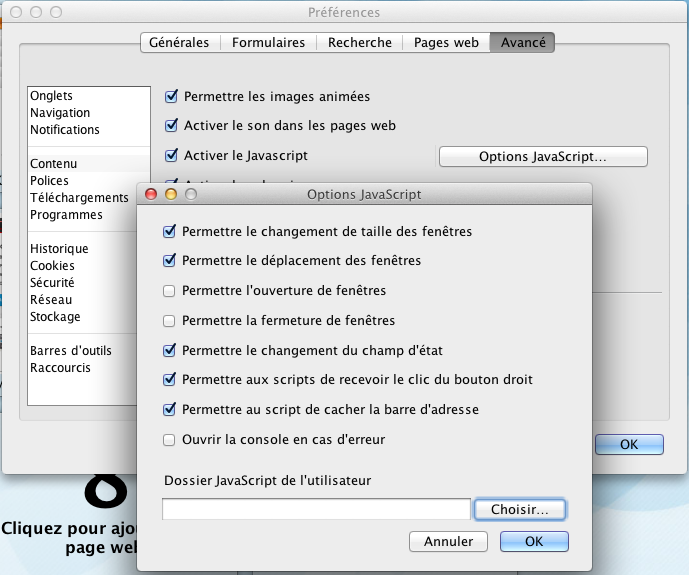Select Onglets in the sidebar list
Image resolution: width=689 pixels, height=575 pixels.
pos(51,96)
